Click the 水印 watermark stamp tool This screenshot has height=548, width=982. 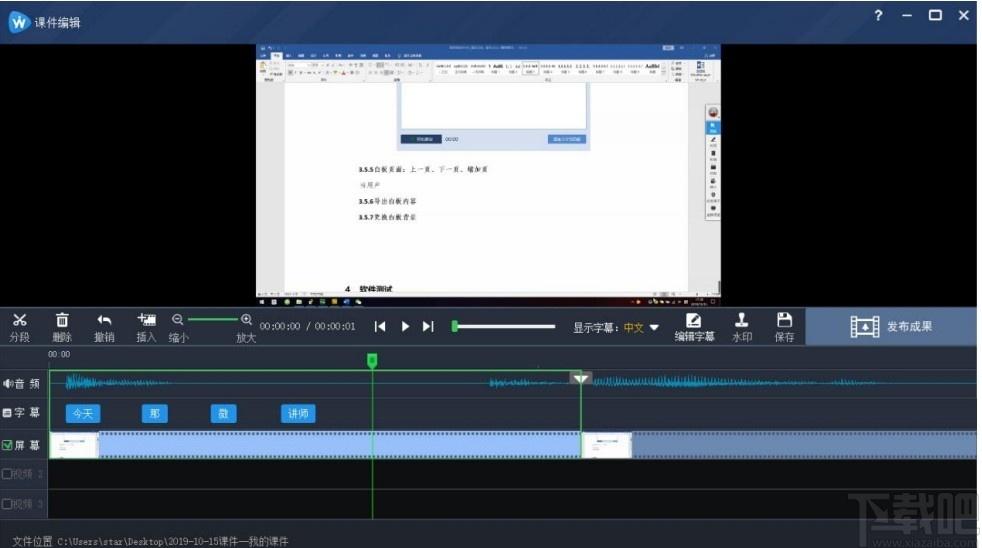click(x=742, y=328)
